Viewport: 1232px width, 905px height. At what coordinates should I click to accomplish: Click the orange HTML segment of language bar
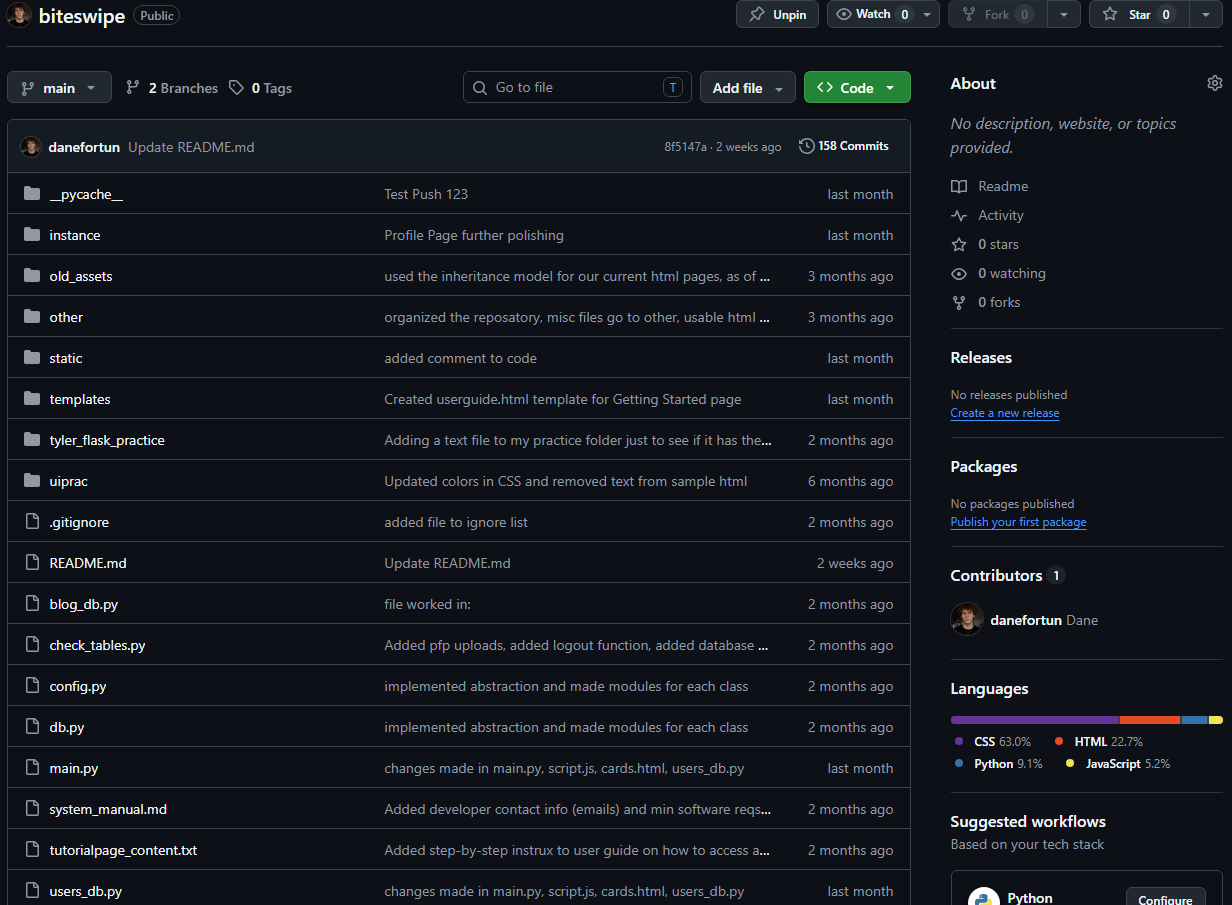coord(1150,720)
